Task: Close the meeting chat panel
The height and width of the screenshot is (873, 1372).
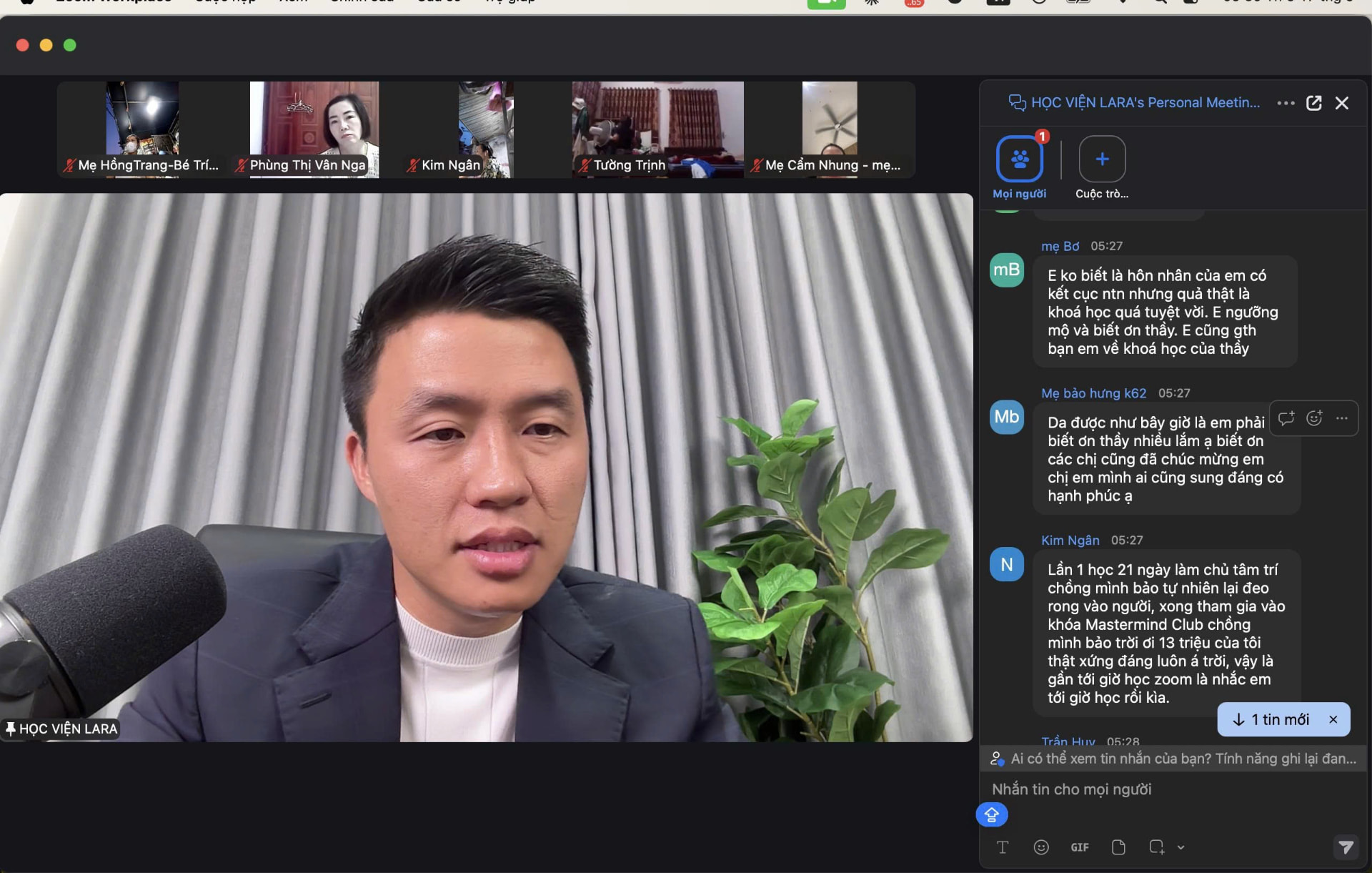Action: point(1342,103)
